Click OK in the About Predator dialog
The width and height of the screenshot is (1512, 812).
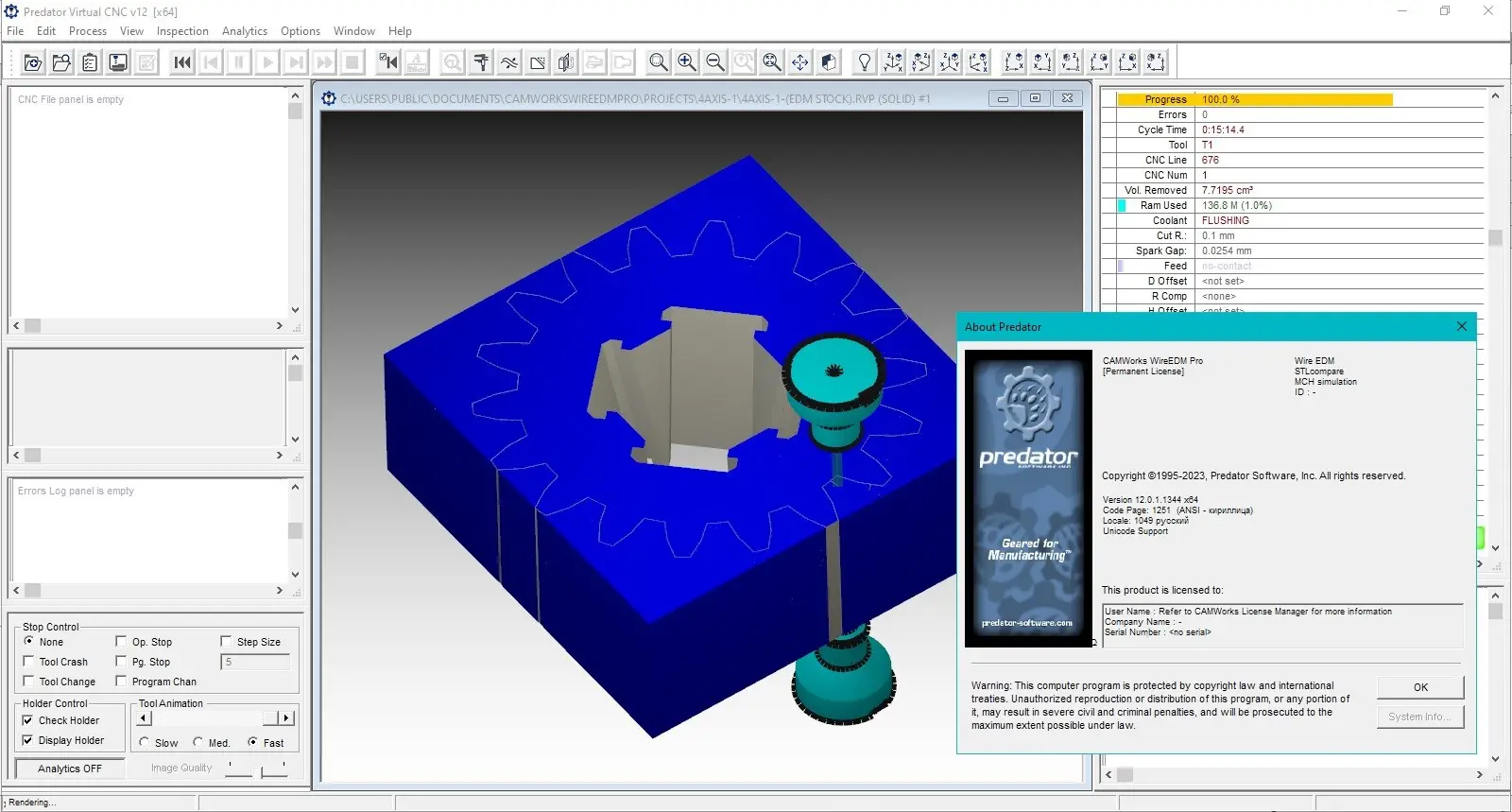click(1420, 687)
